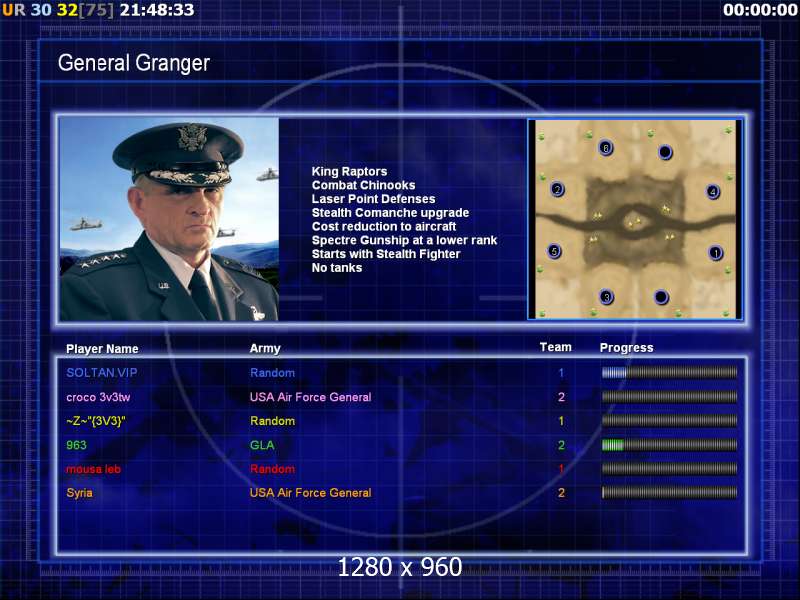Click the "General Granger" title heading

tap(134, 63)
